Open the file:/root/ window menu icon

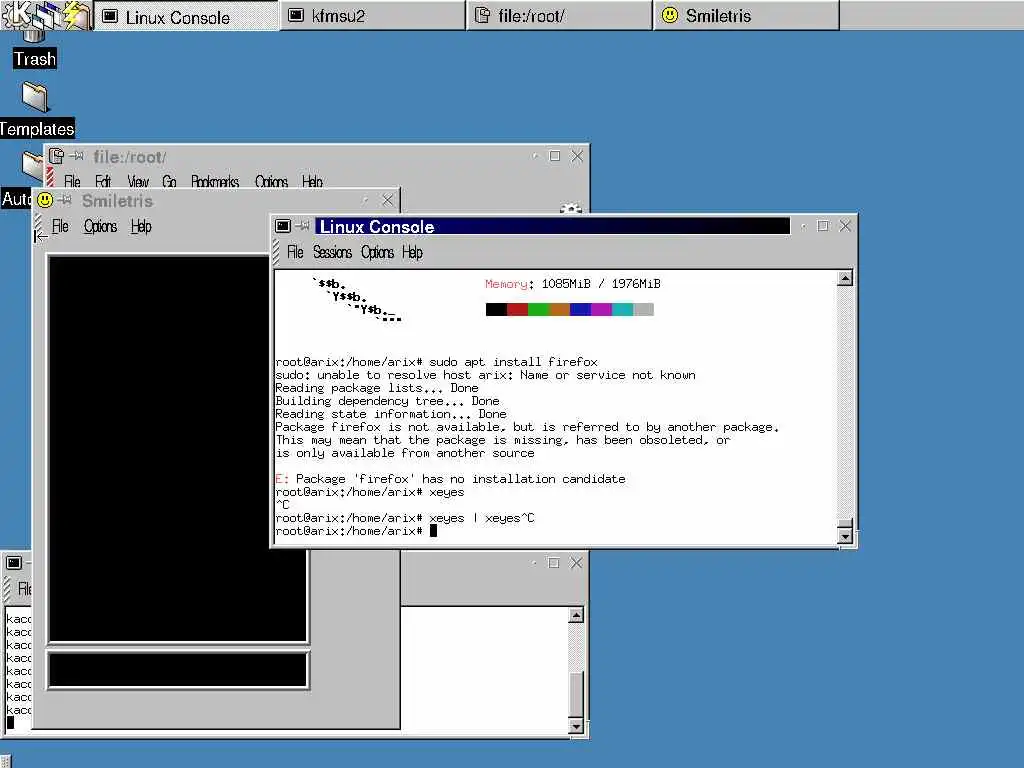56,156
